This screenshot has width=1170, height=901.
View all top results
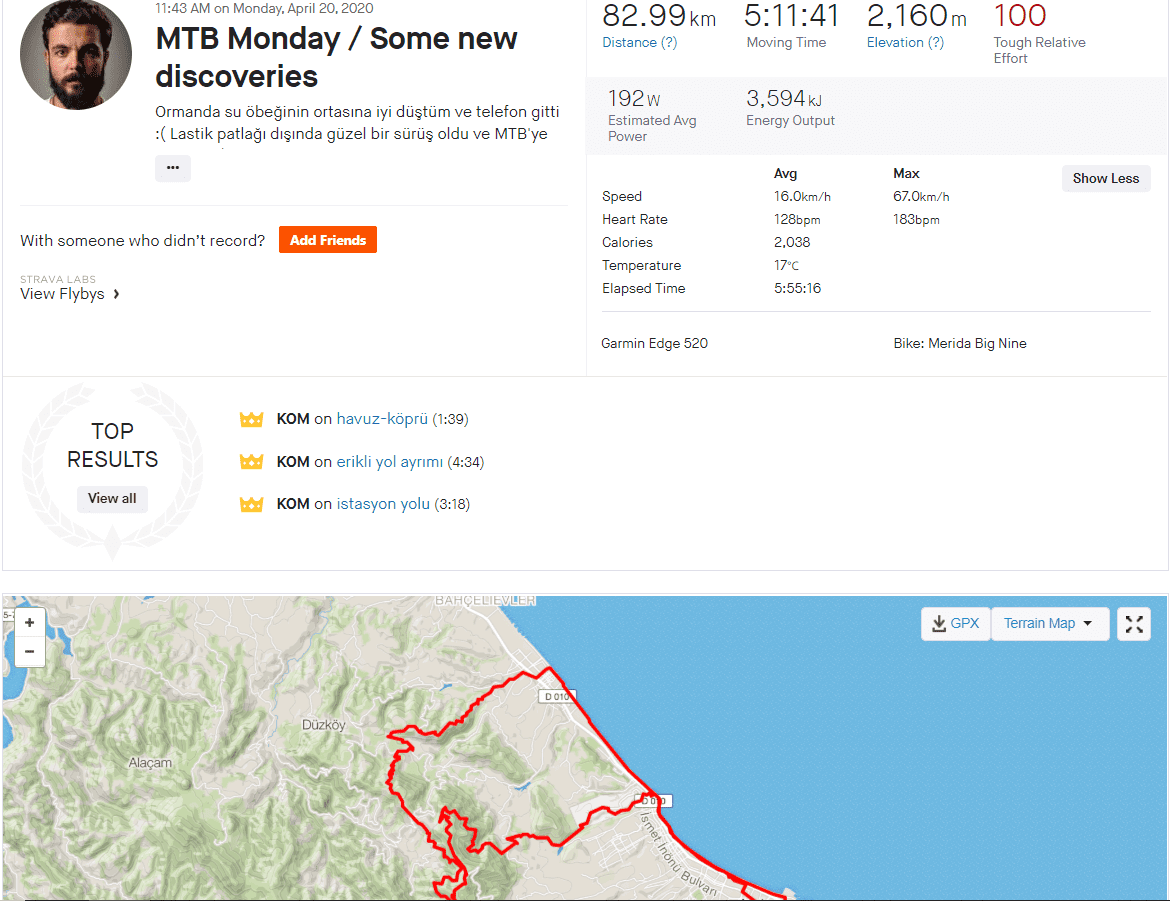(x=112, y=498)
